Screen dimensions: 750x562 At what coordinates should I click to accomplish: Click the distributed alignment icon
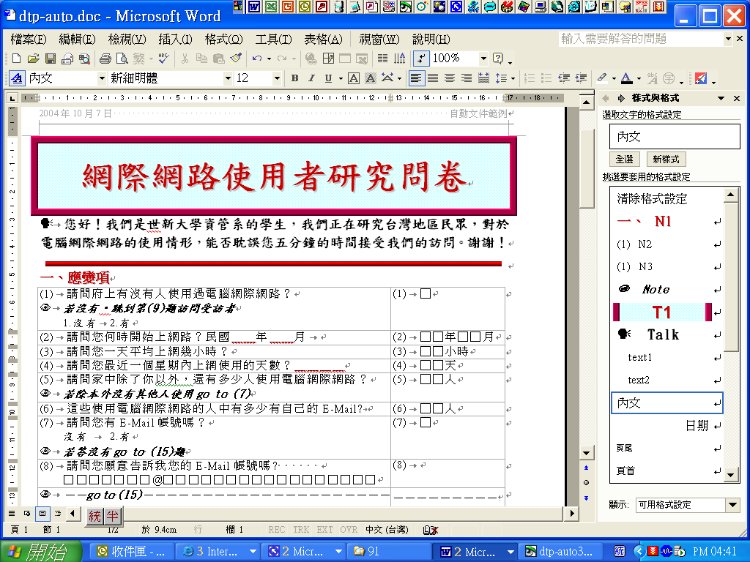[484, 78]
